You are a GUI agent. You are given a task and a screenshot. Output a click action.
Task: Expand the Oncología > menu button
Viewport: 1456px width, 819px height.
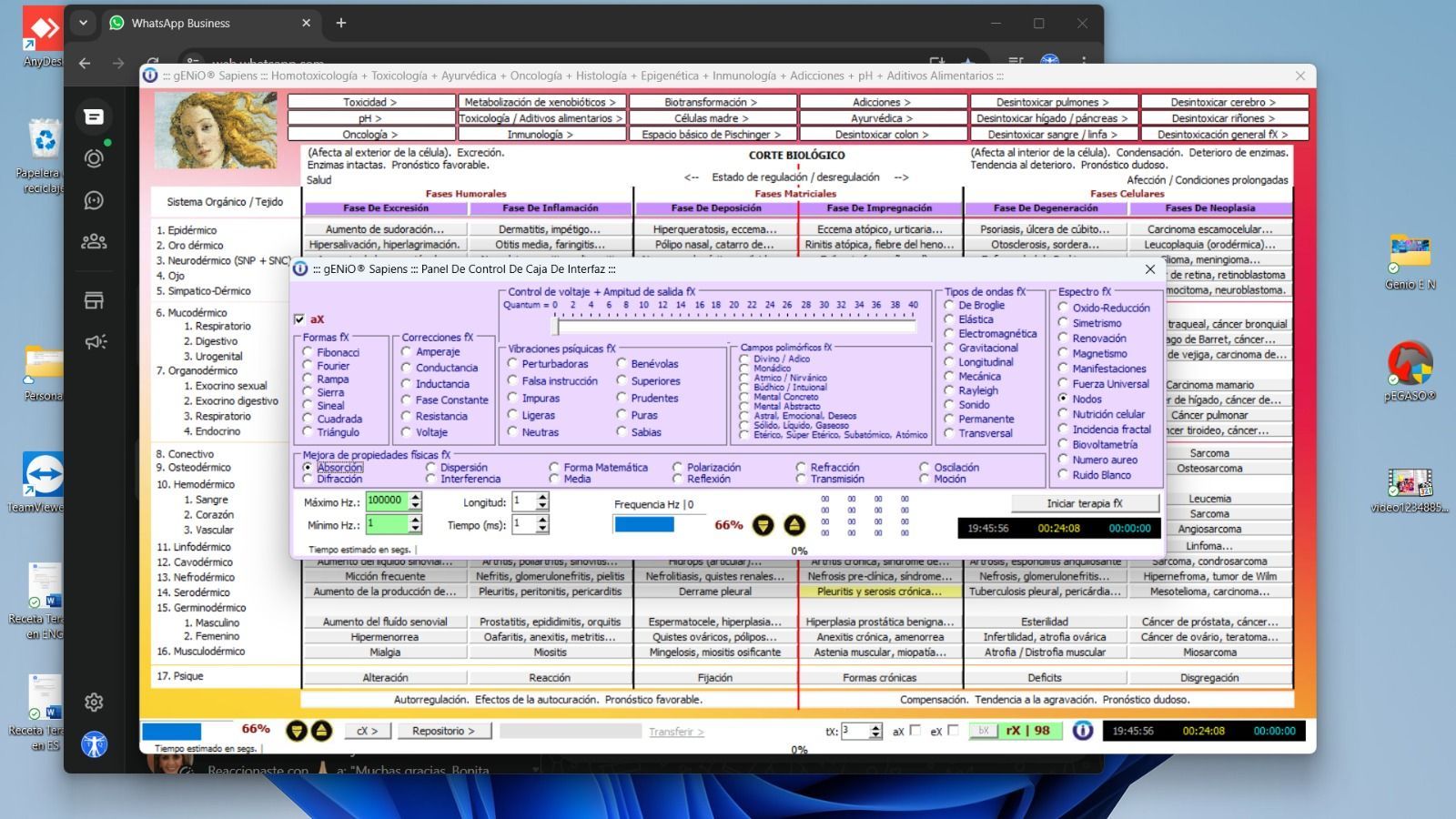370,135
